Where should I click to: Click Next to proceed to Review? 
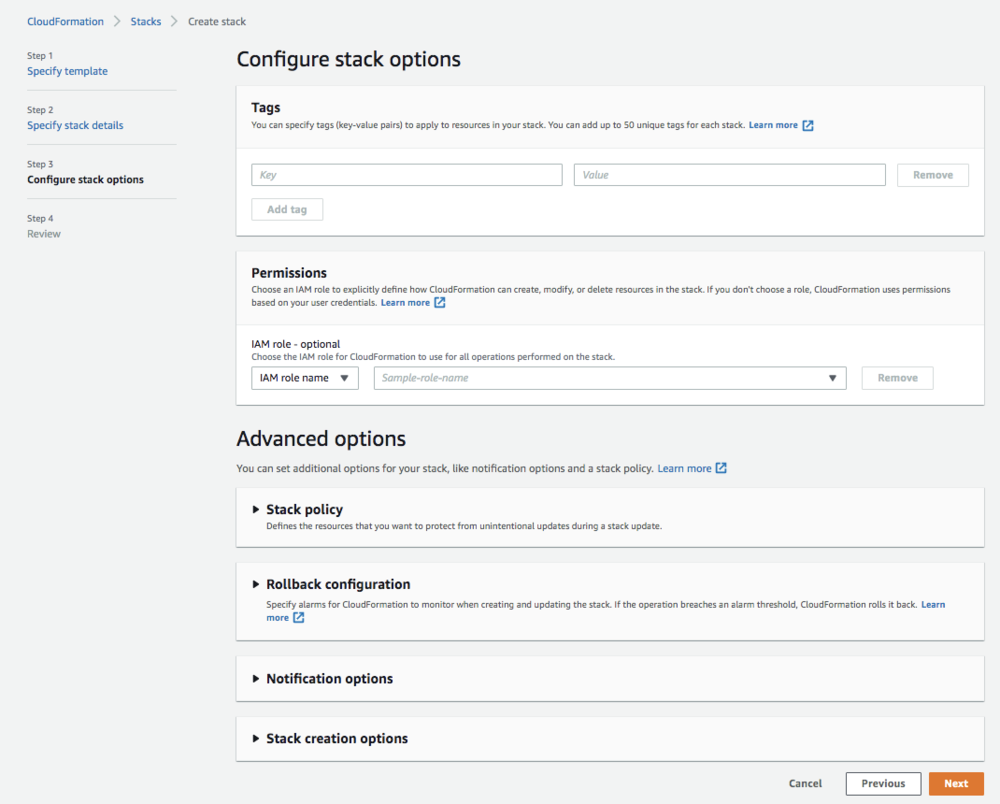click(x=956, y=783)
